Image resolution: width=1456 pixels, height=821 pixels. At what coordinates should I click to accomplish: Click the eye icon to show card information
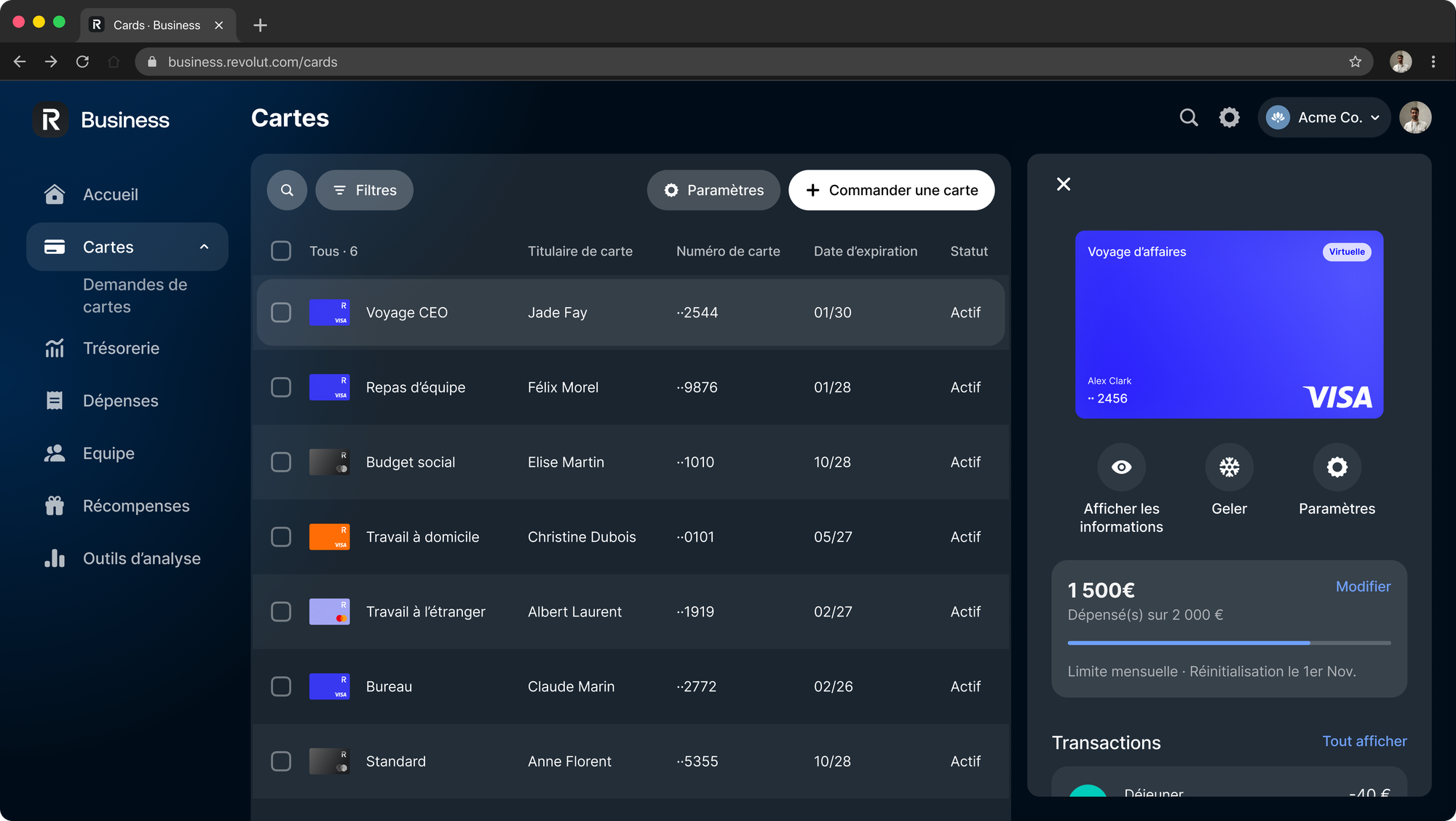1121,467
